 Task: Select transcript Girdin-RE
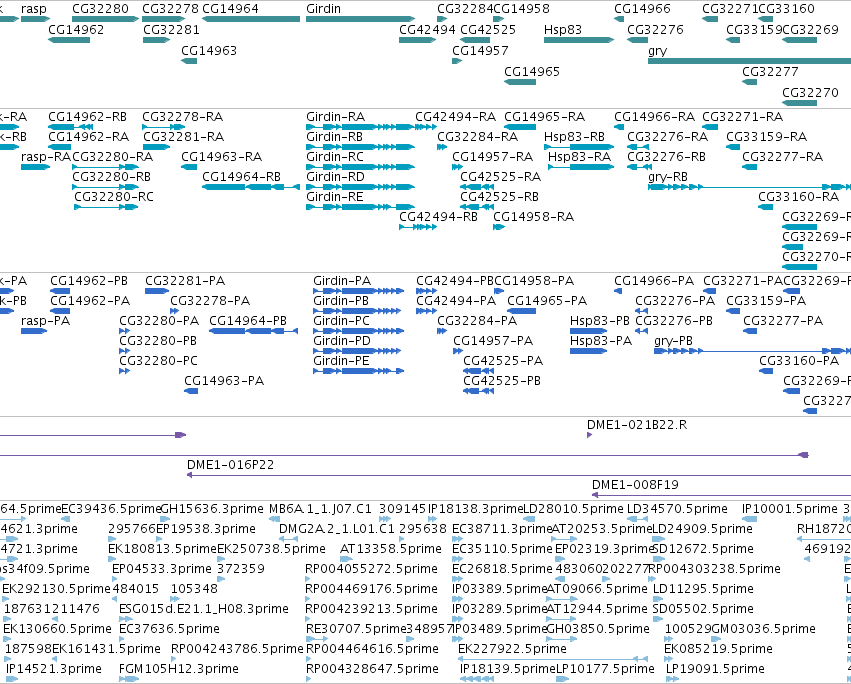coord(360,207)
